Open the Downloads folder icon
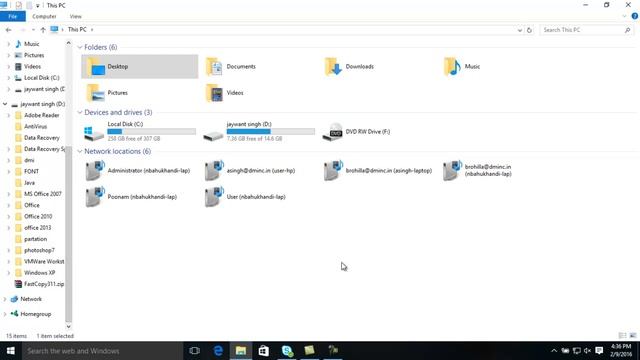This screenshot has height=360, width=640. click(x=333, y=67)
